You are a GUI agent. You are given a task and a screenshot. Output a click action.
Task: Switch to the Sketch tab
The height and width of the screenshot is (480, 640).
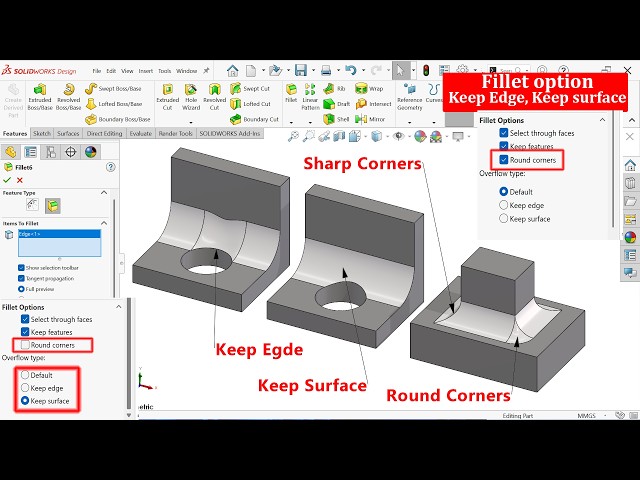pyautogui.click(x=42, y=133)
